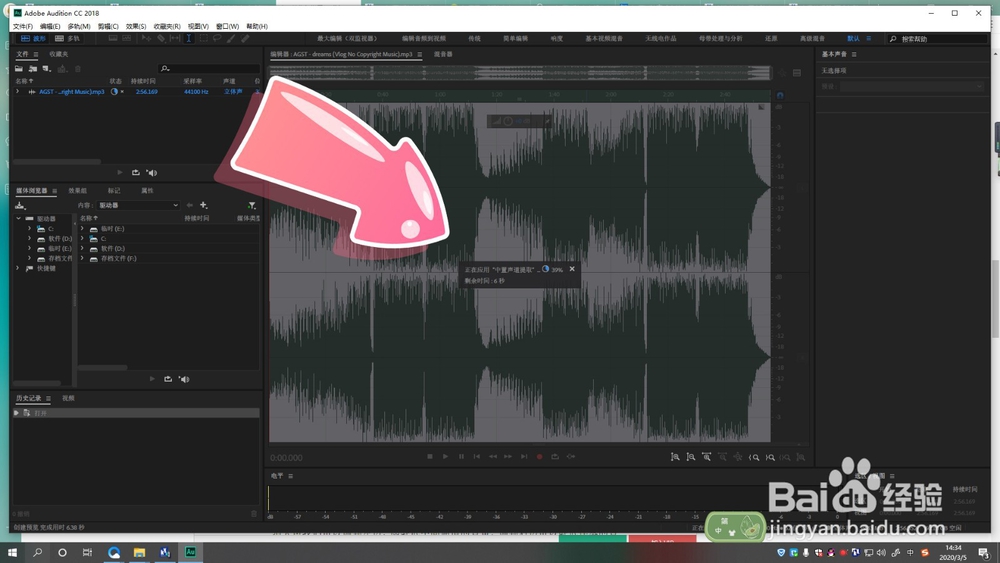Viewport: 1000px width, 563px height.
Task: Open the 效果(S) menu
Action: point(136,26)
